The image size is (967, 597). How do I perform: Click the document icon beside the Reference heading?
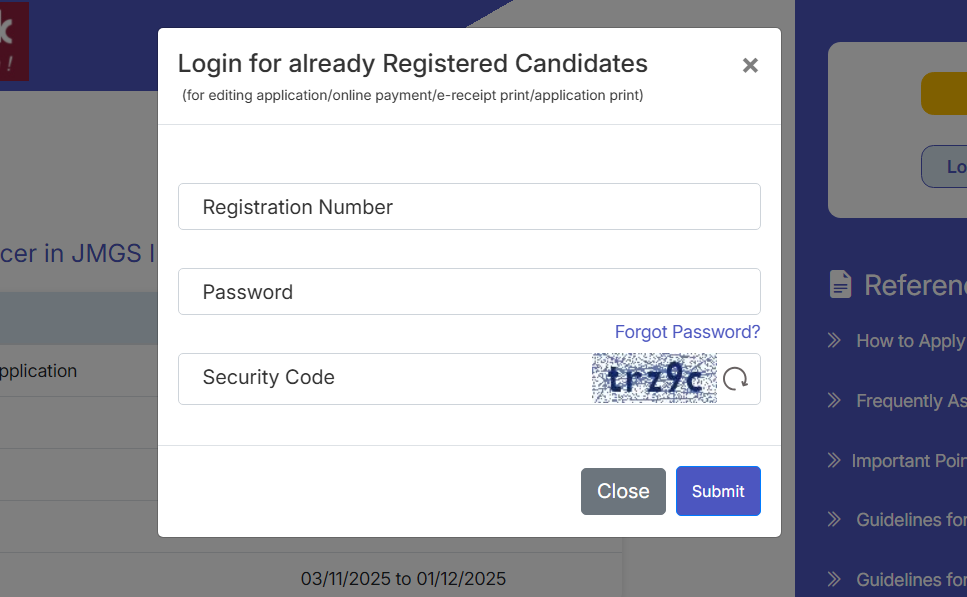[841, 284]
